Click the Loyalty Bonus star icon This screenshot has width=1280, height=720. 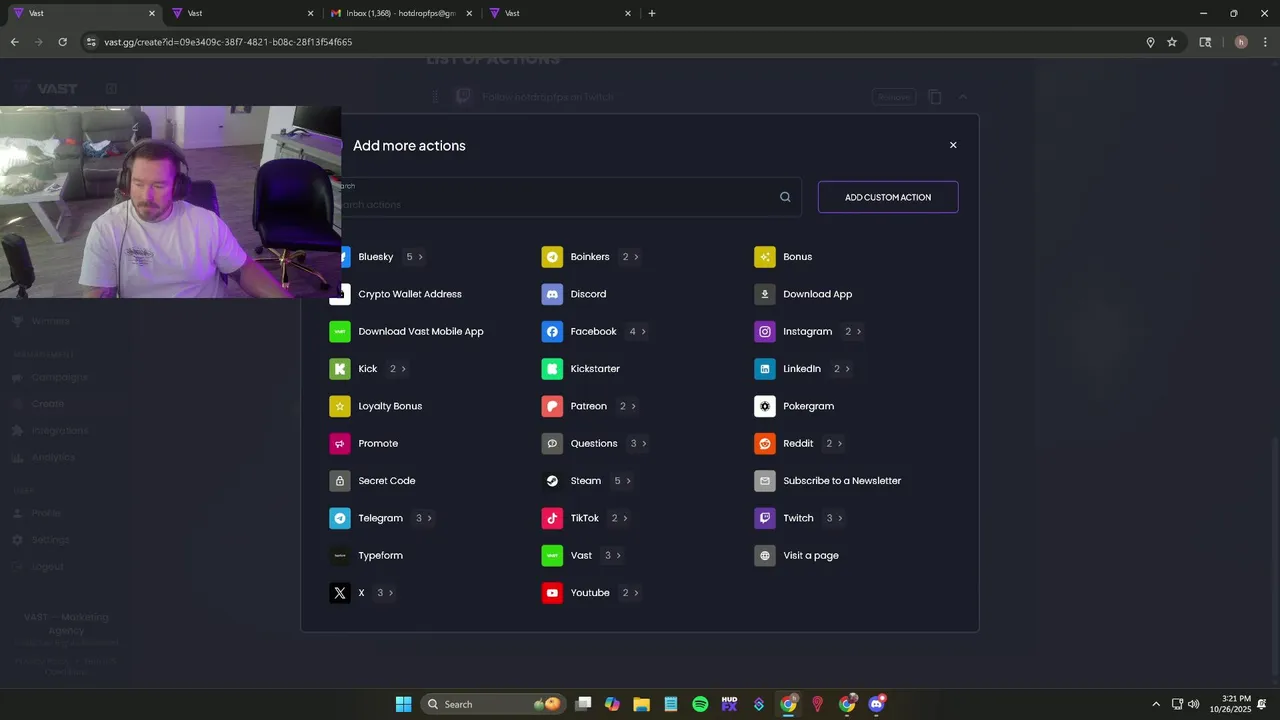(340, 406)
